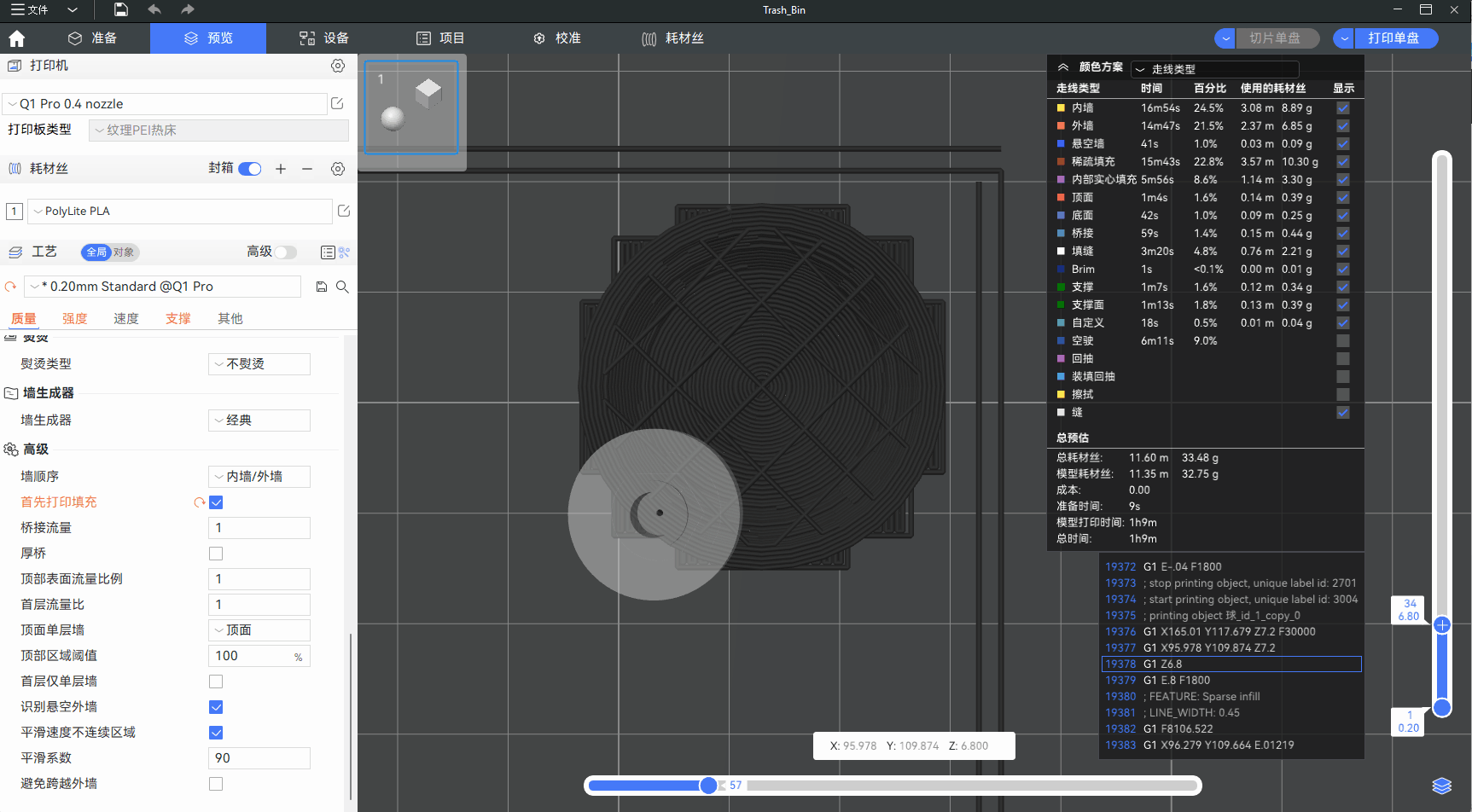Open the 强度 settings tab
Screen dimensions: 1472x812
click(75, 318)
